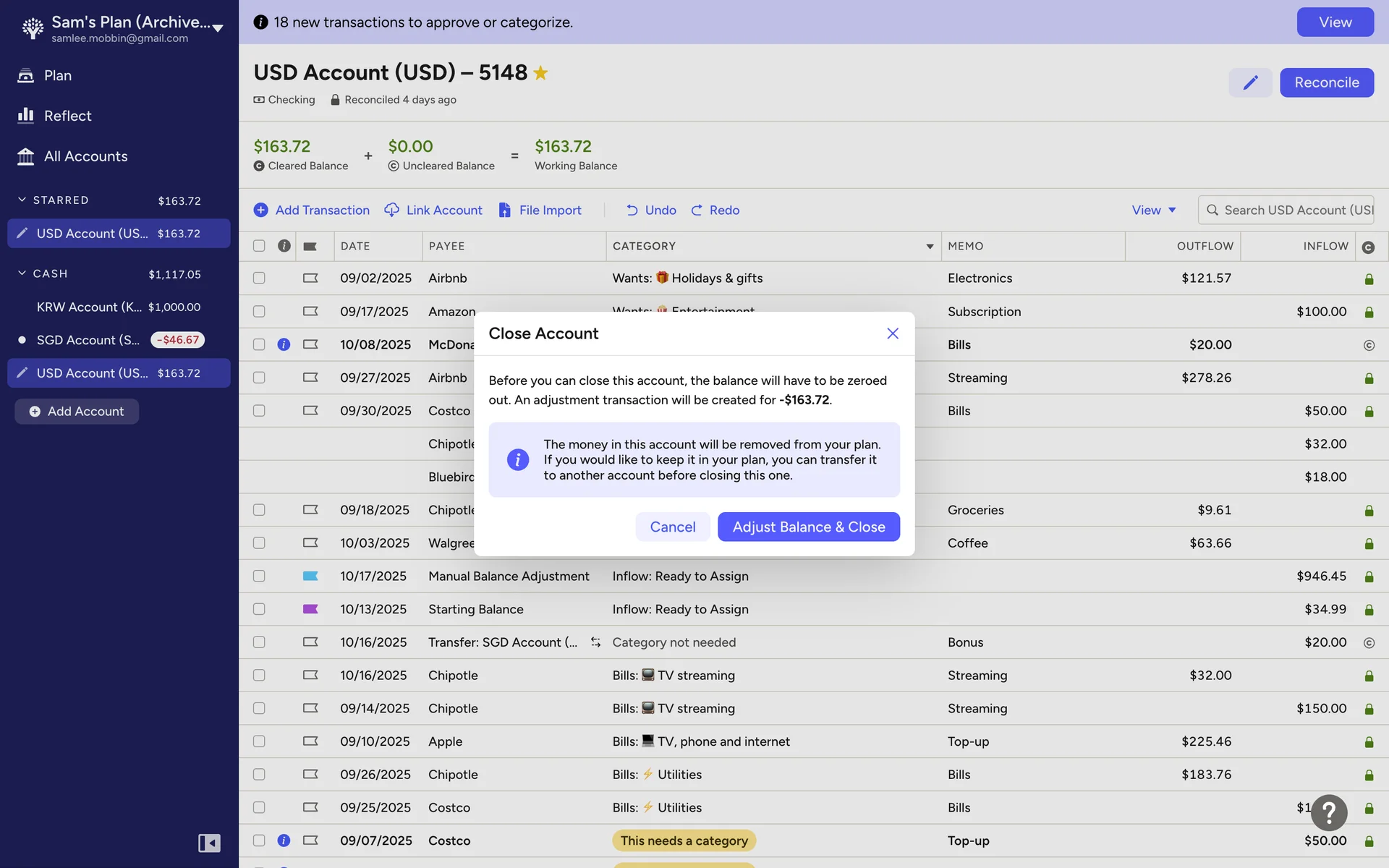Click the File Import icon

point(504,210)
